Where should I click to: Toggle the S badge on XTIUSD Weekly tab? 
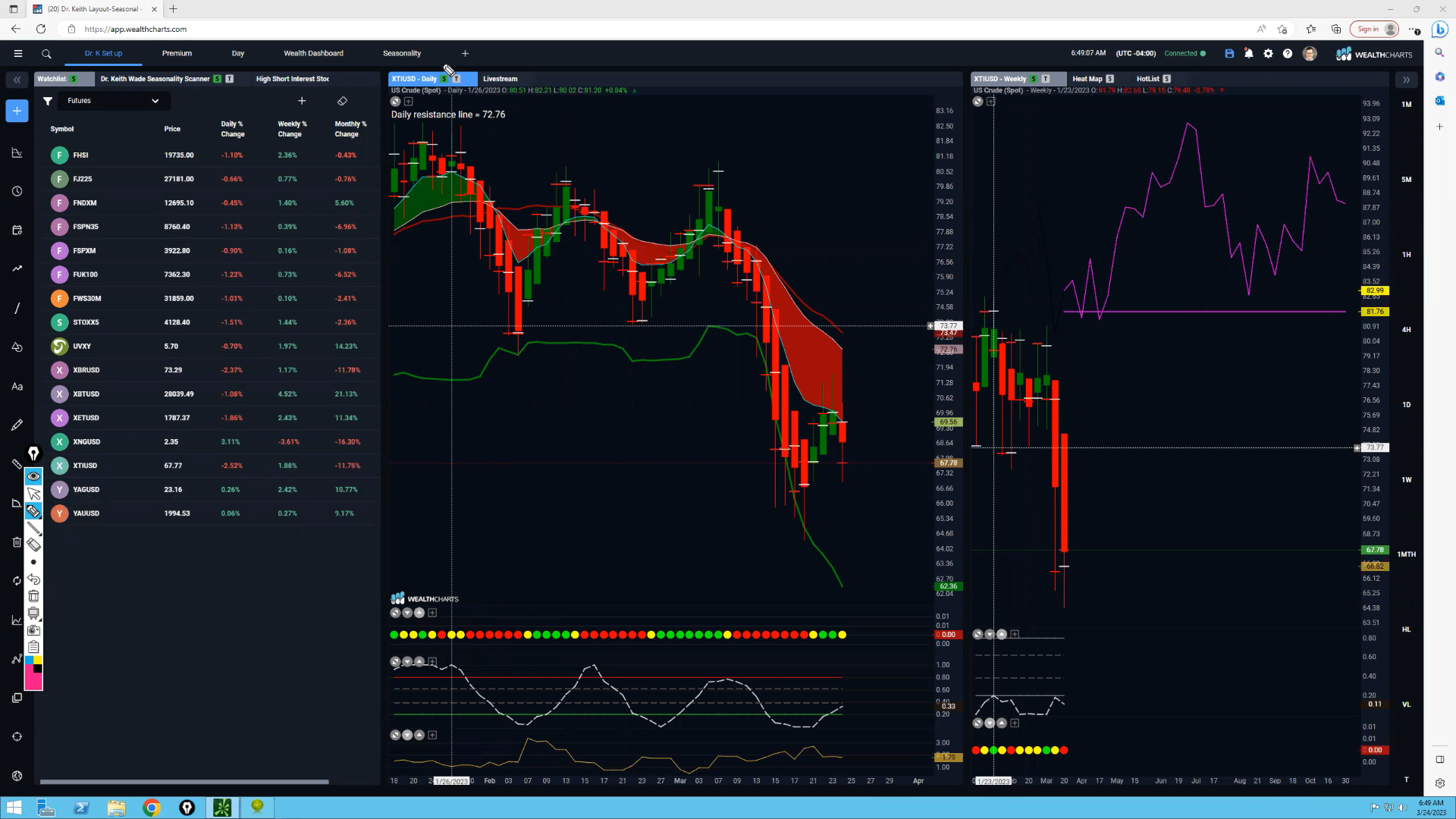click(x=1034, y=79)
